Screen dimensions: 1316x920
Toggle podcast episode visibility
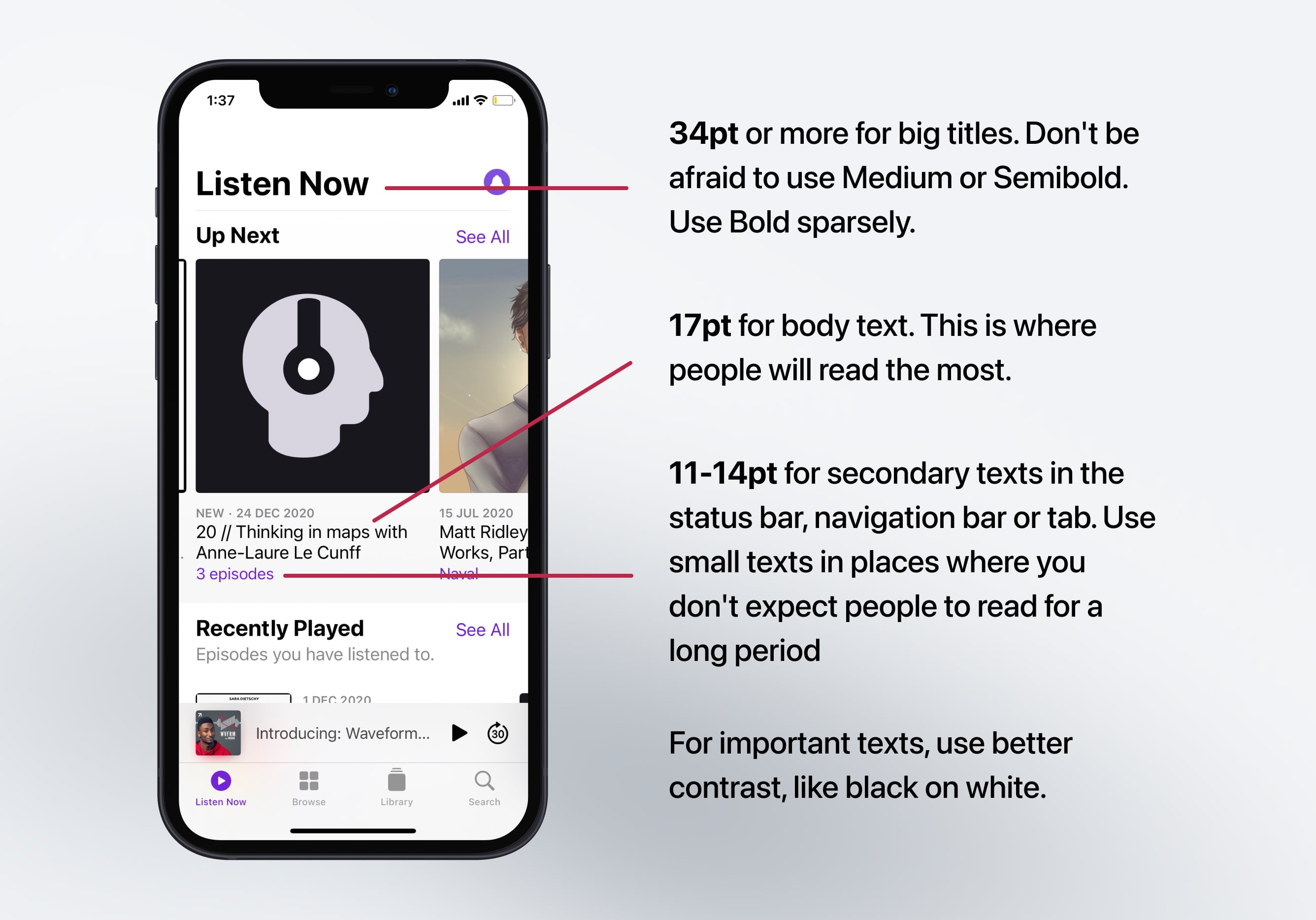(x=235, y=574)
